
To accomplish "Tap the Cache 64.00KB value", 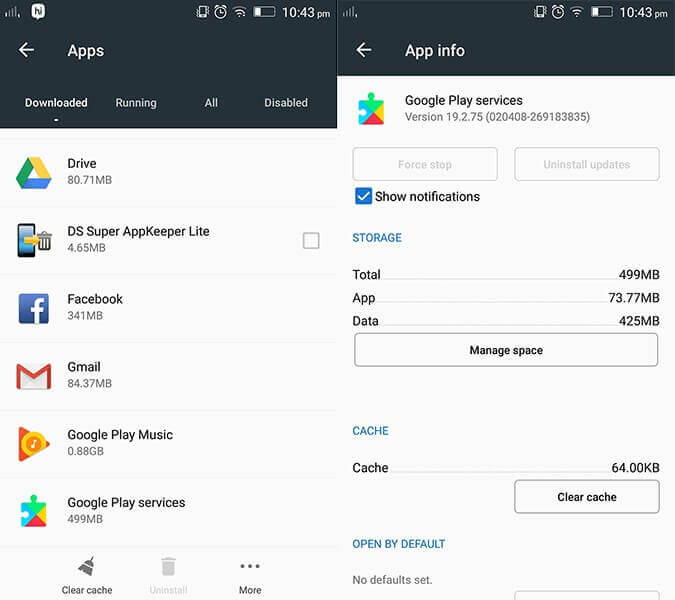I will (635, 468).
